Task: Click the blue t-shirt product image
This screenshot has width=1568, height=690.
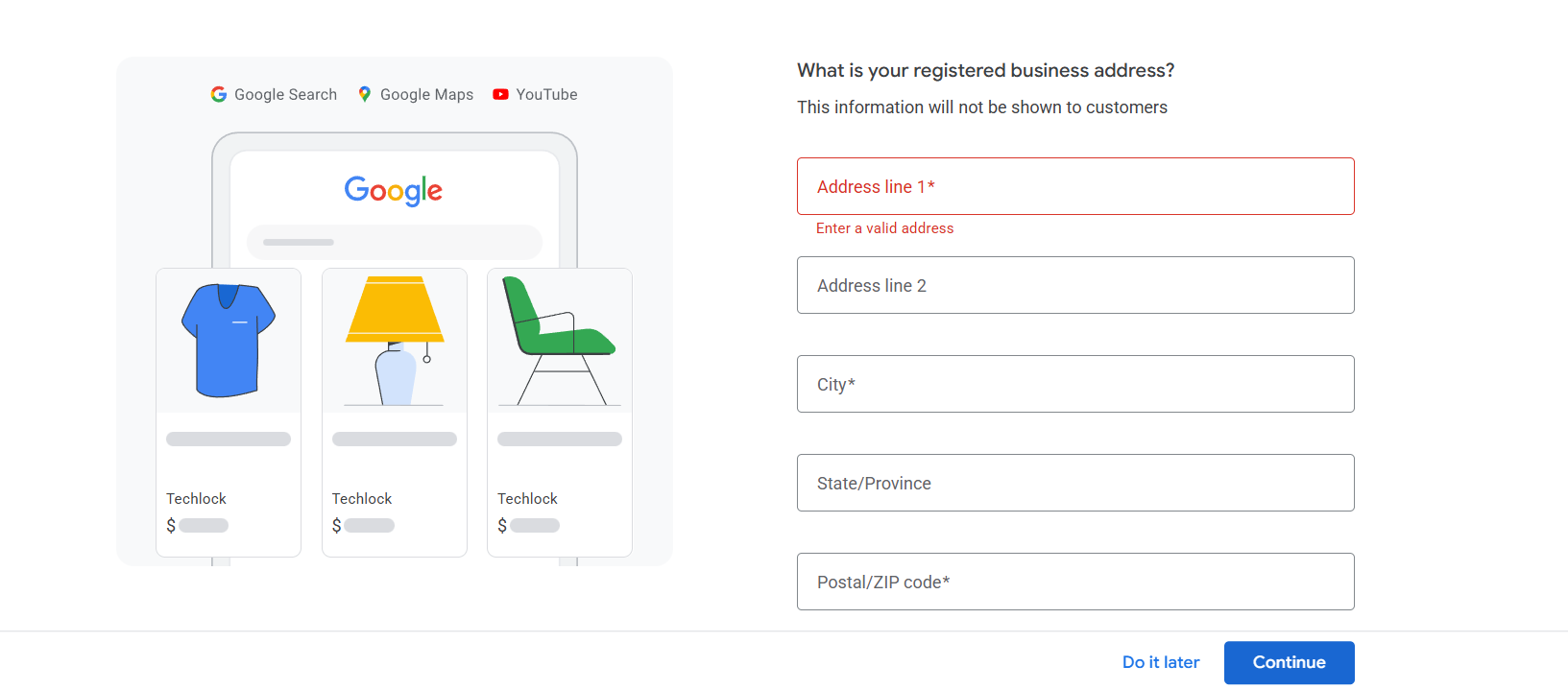Action: [229, 341]
